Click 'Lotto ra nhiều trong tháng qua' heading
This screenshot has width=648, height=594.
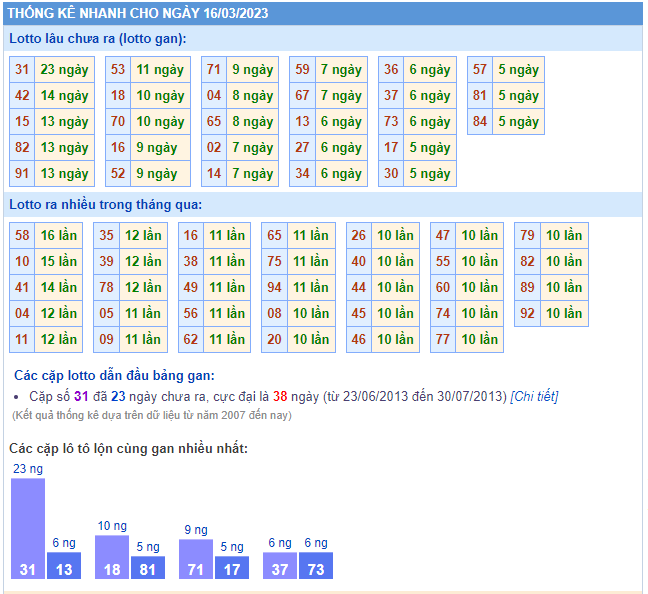coord(105,204)
